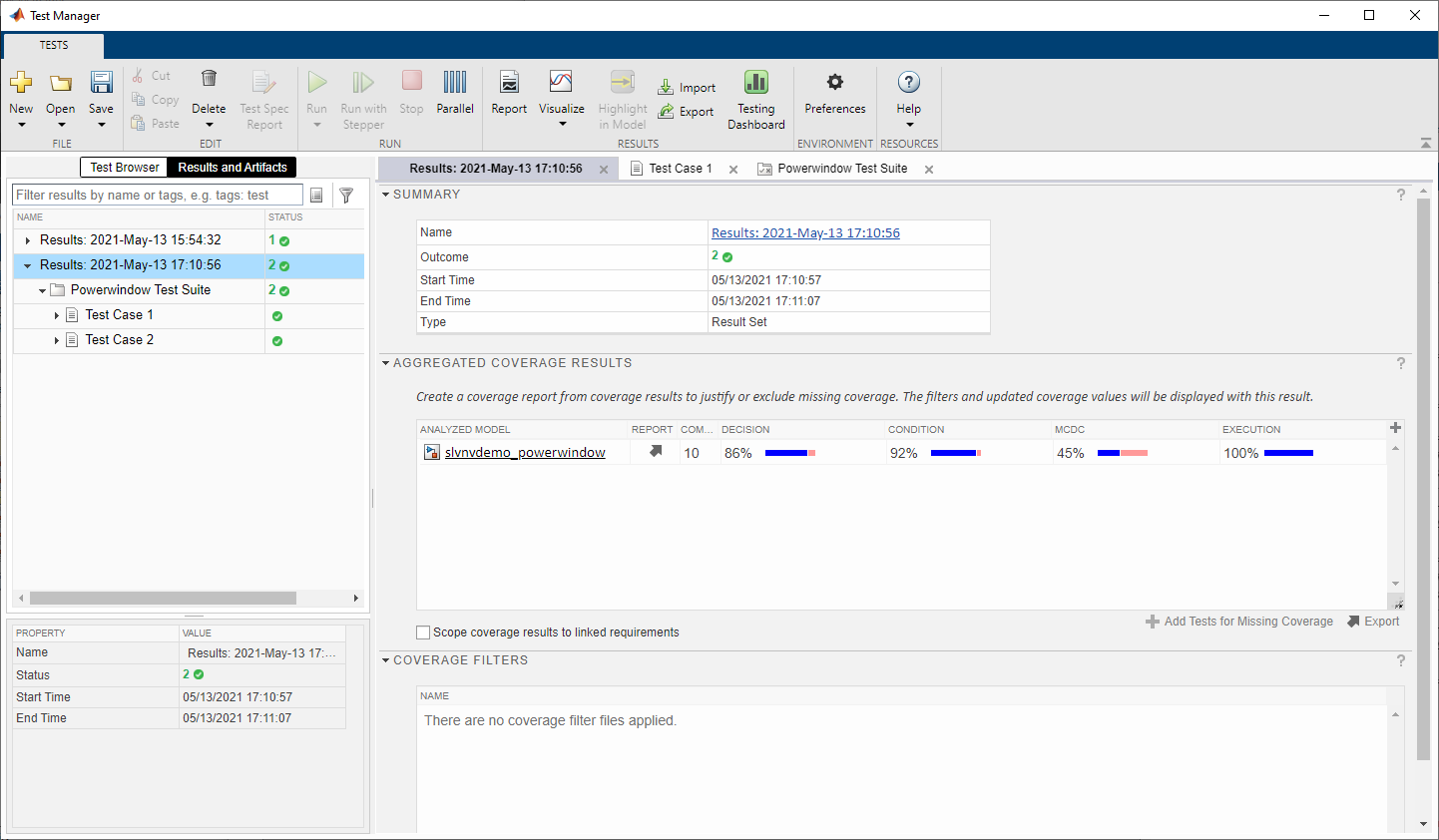Open the Help dropdown arrow
1439x840 pixels.
point(908,123)
